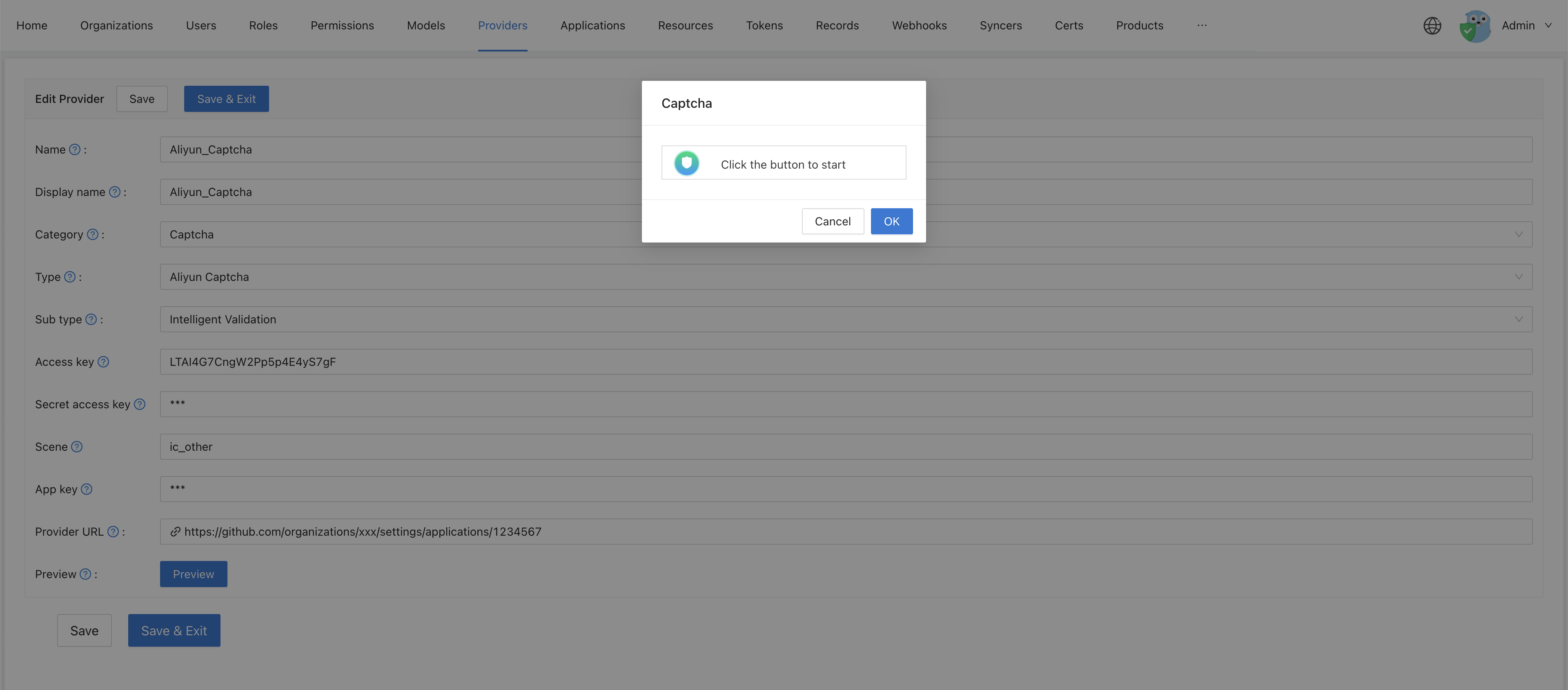Click OK in the Captcha dialog
1568x690 pixels.
pos(891,221)
